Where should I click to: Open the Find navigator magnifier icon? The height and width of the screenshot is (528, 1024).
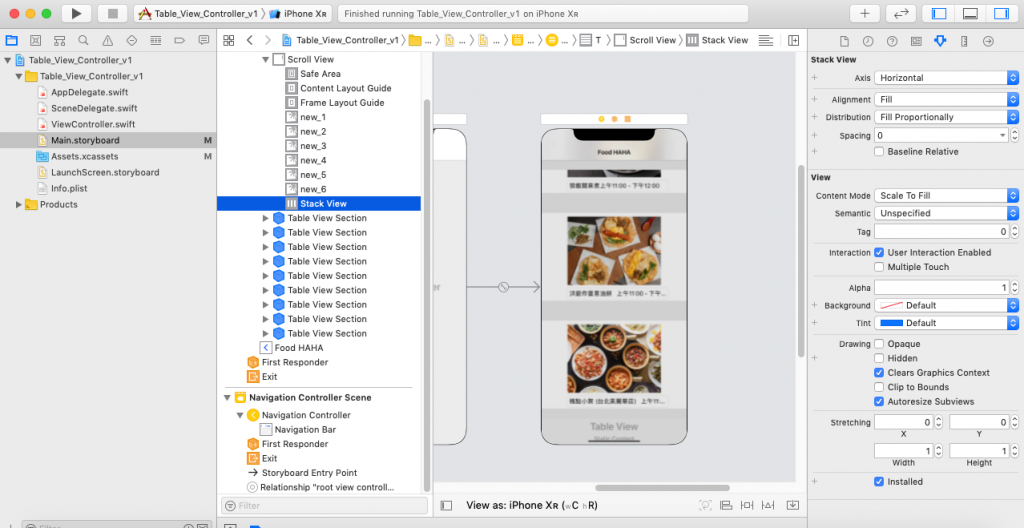click(84, 41)
